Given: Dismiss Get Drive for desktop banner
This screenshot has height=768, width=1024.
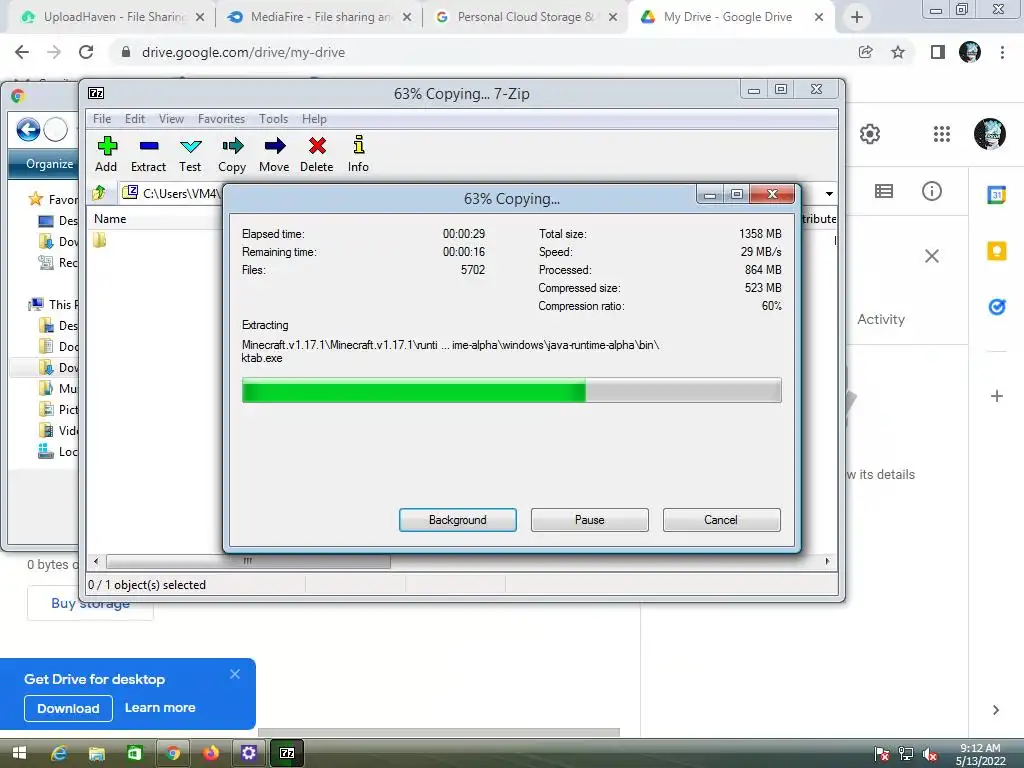Looking at the screenshot, I should point(235,674).
